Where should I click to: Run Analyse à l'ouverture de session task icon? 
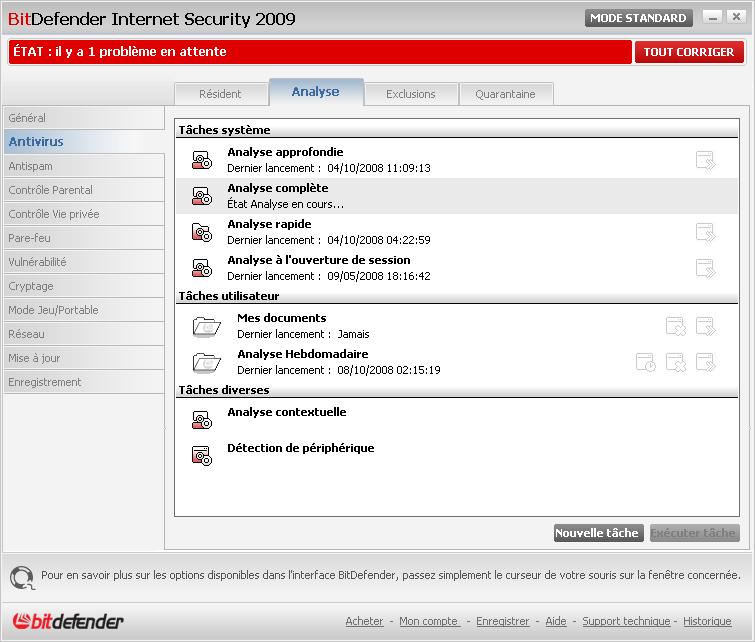[705, 268]
